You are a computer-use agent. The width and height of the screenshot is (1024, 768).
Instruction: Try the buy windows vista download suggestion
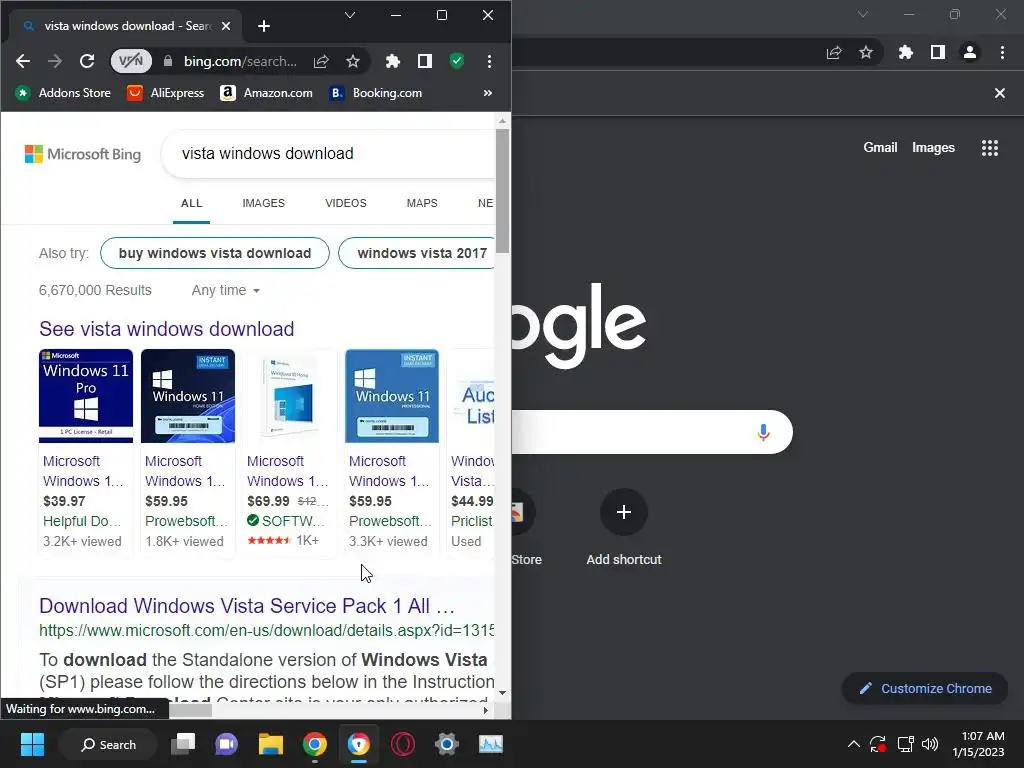pos(215,253)
